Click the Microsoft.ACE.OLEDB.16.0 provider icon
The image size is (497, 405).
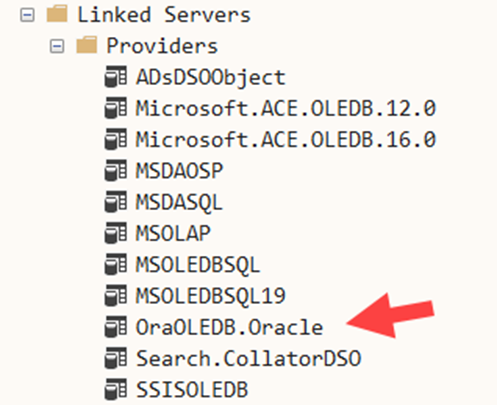(x=116, y=139)
